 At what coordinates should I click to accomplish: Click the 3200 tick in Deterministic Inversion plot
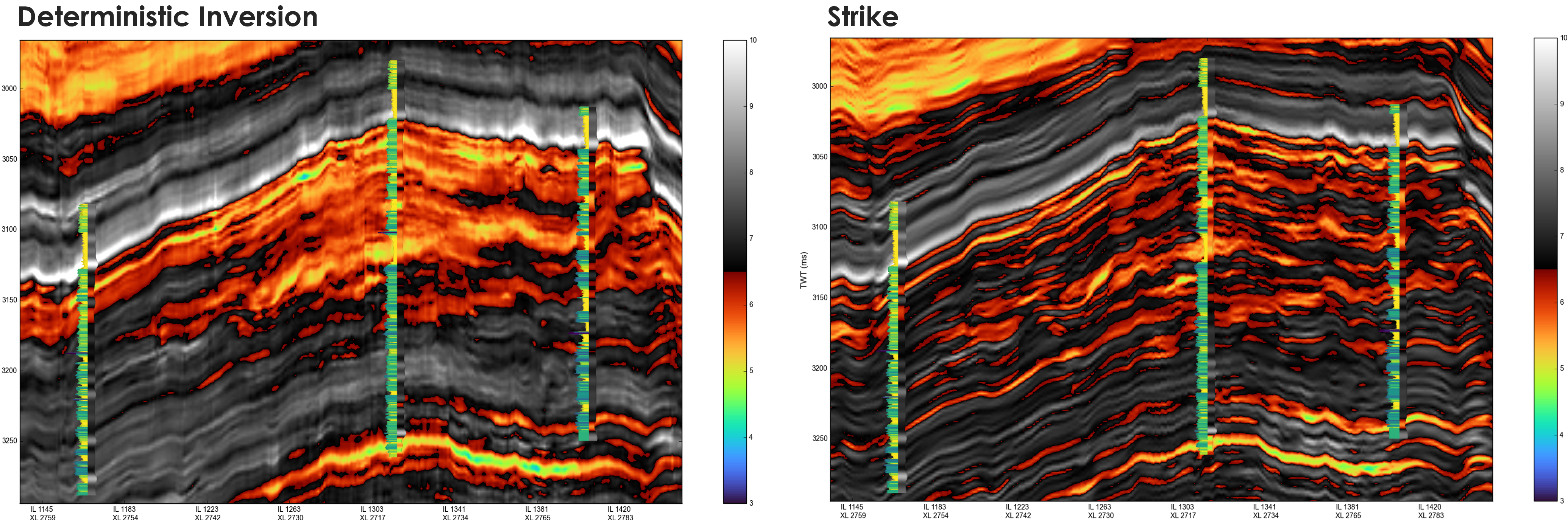tap(9, 371)
